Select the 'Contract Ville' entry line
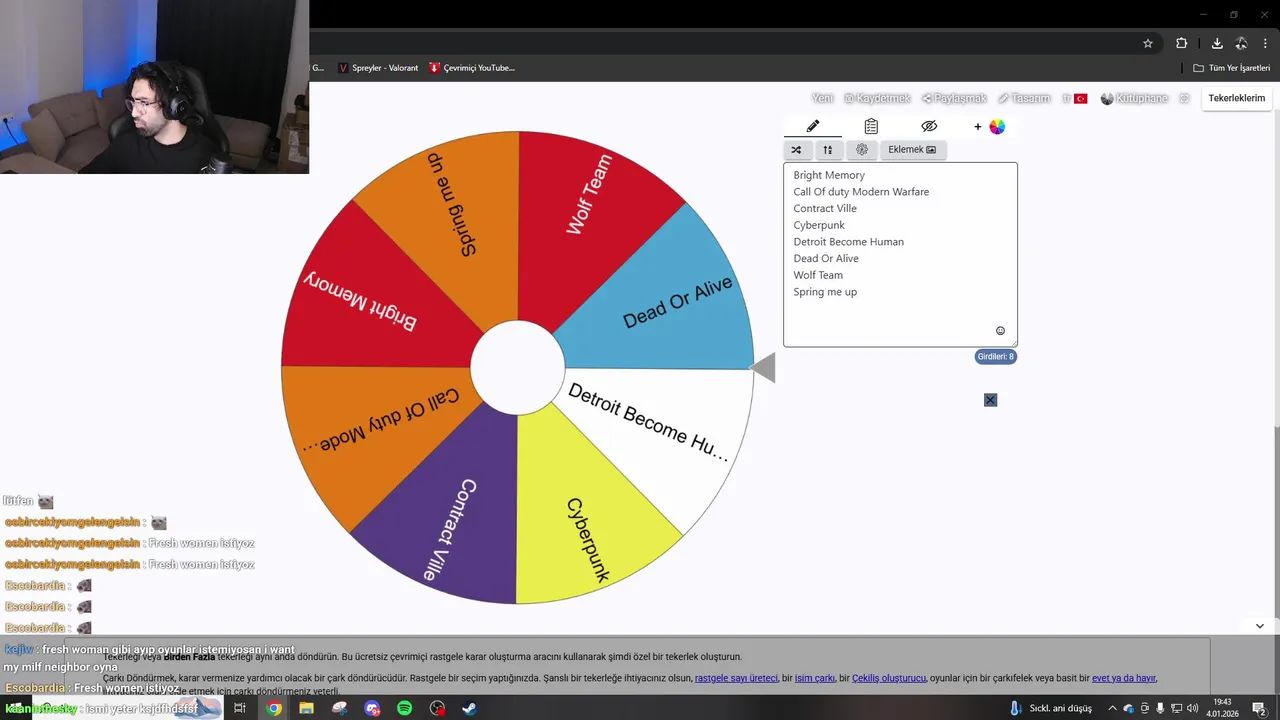Image resolution: width=1280 pixels, height=720 pixels. 825,209
